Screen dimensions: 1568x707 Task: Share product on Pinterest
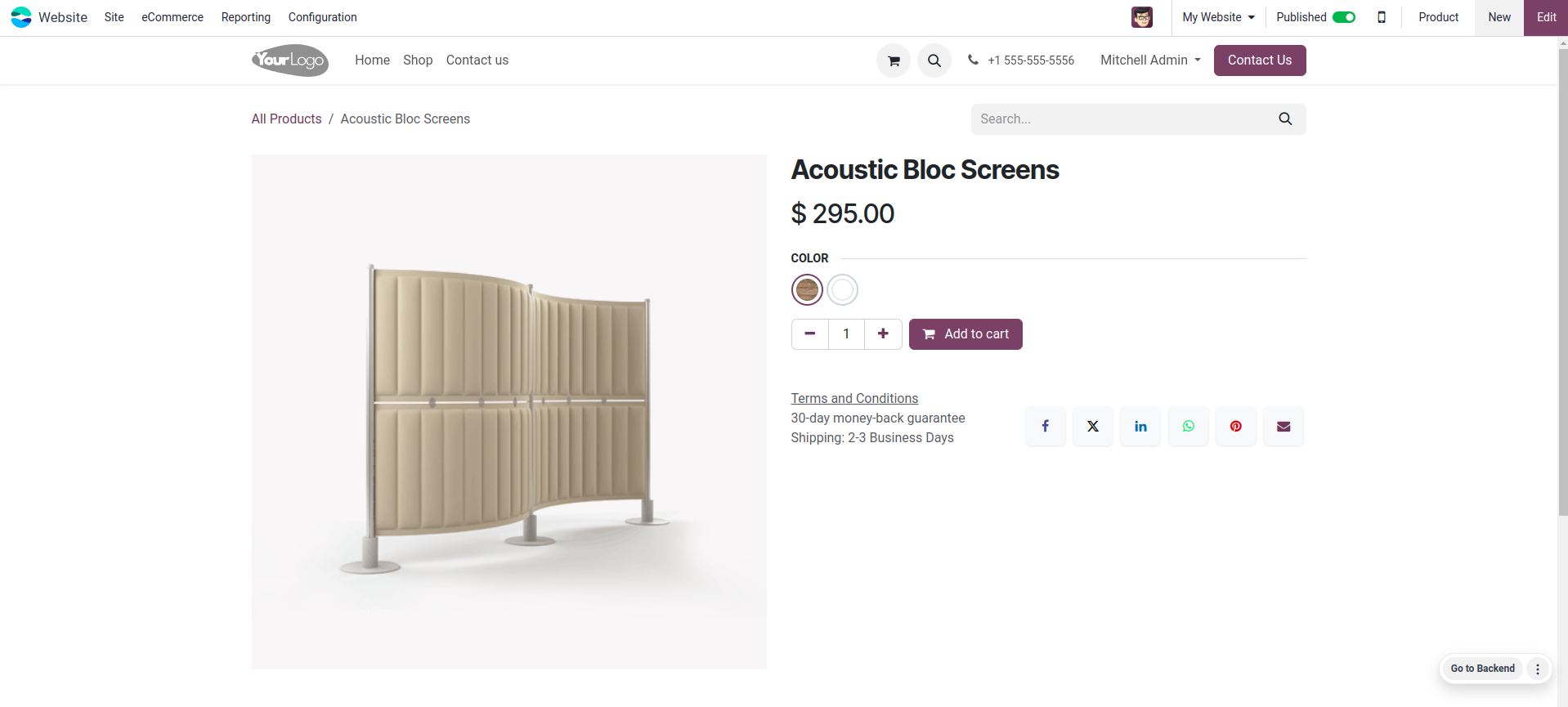point(1235,426)
